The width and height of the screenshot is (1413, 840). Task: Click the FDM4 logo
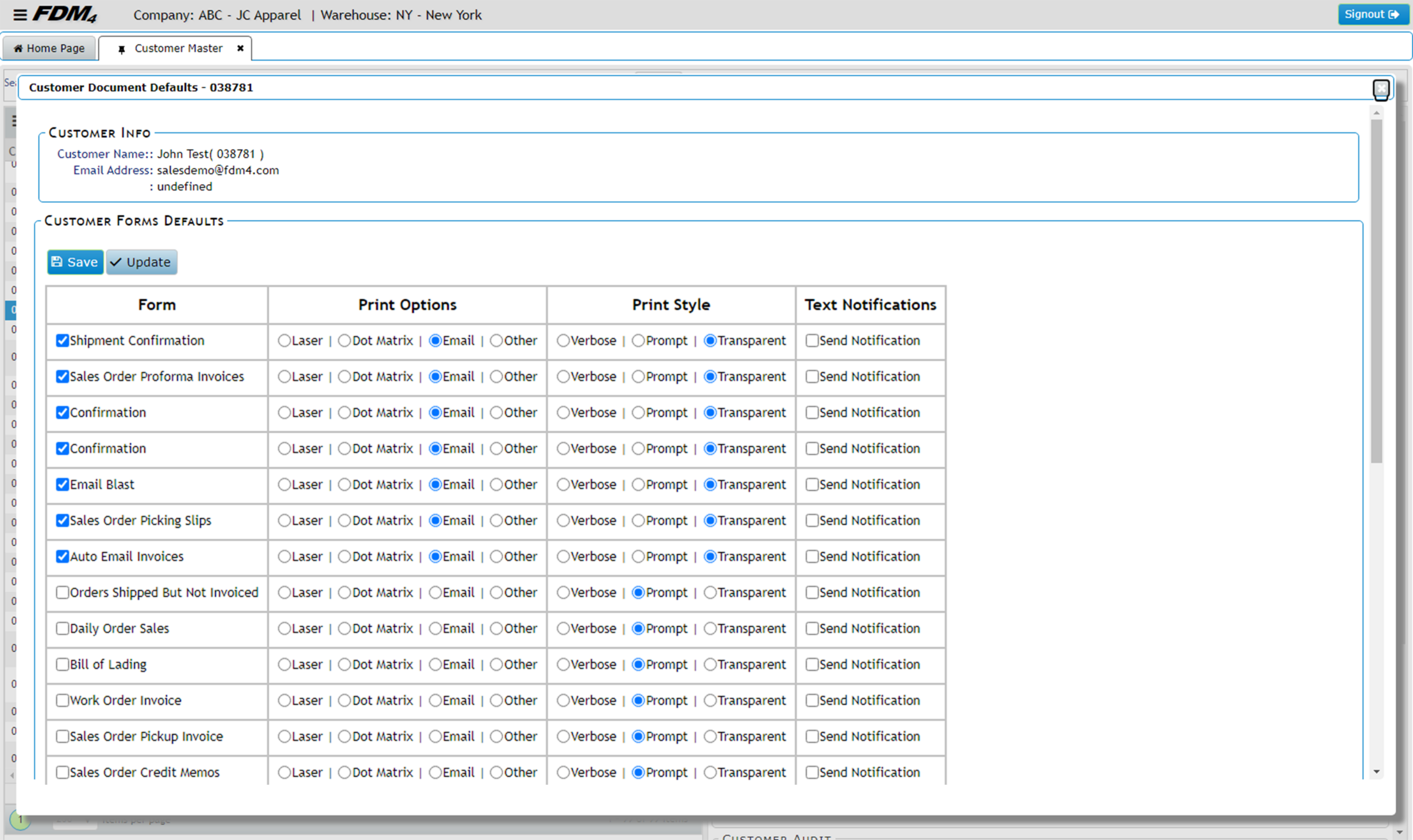coord(65,14)
